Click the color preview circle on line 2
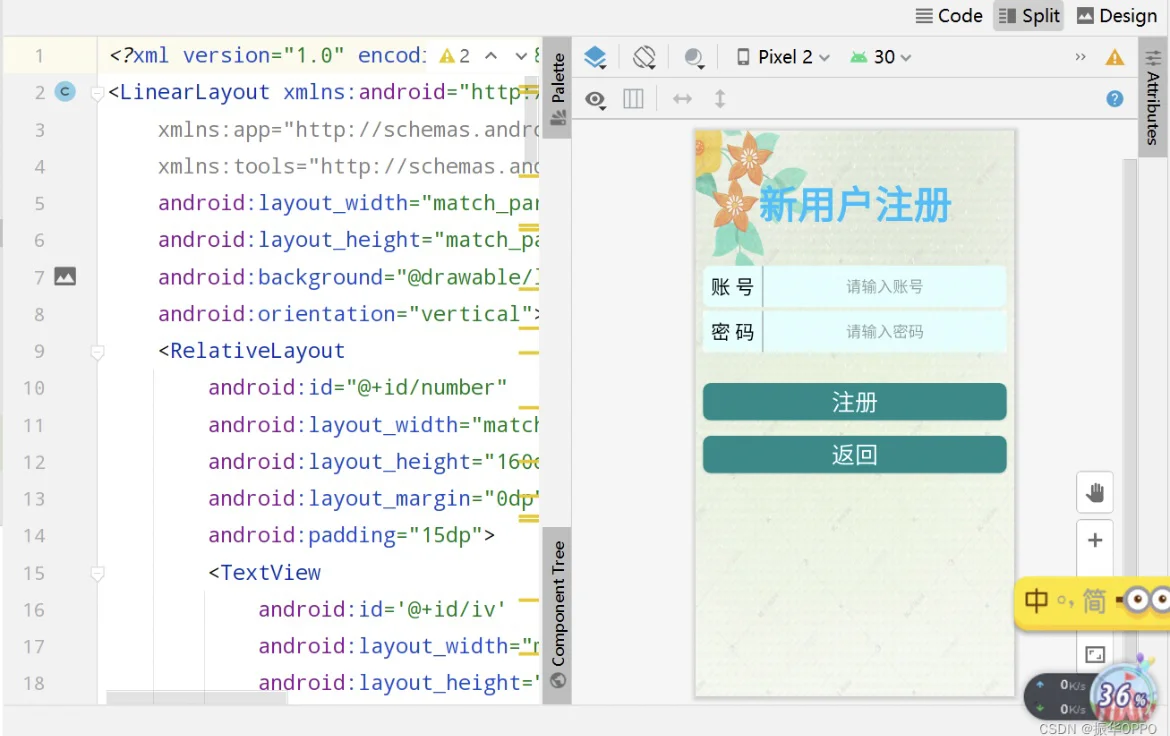Screen dimensions: 1170x736 64,91
